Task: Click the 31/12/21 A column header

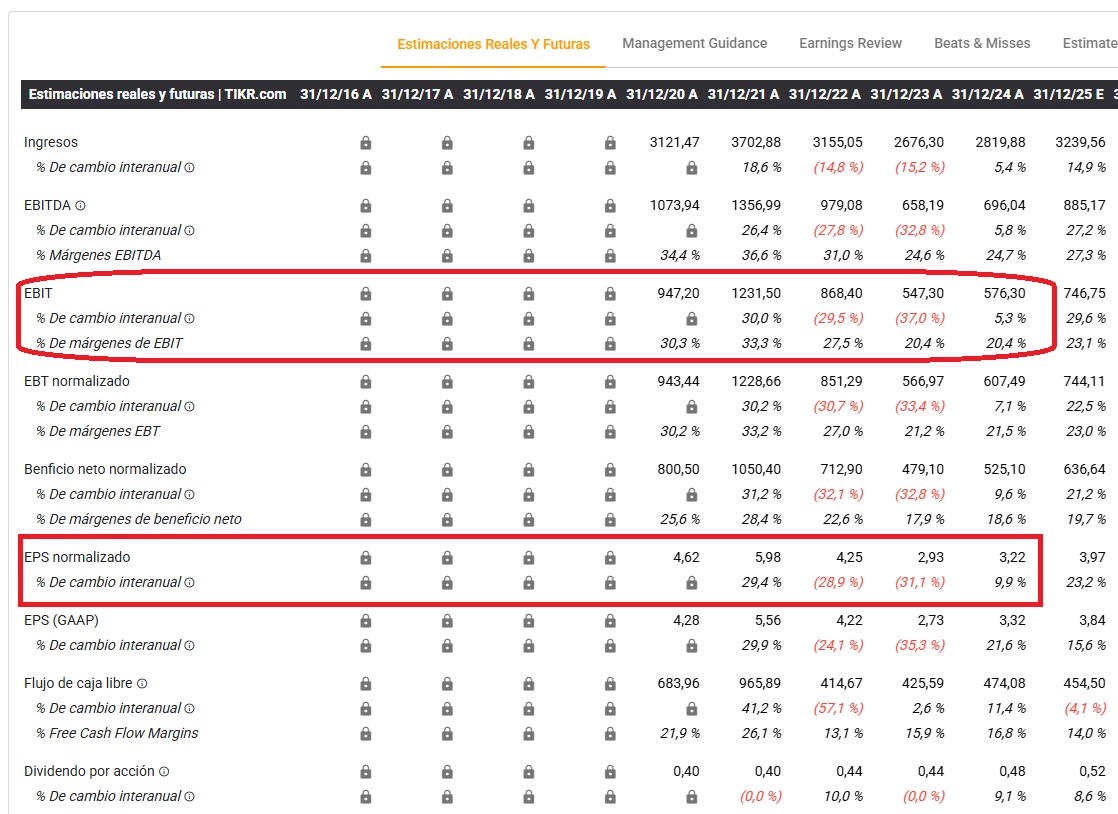Action: tap(743, 94)
